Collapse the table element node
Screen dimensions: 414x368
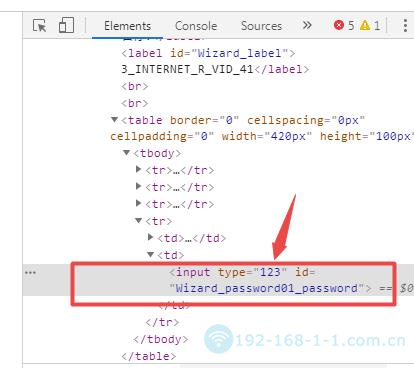coord(114,119)
